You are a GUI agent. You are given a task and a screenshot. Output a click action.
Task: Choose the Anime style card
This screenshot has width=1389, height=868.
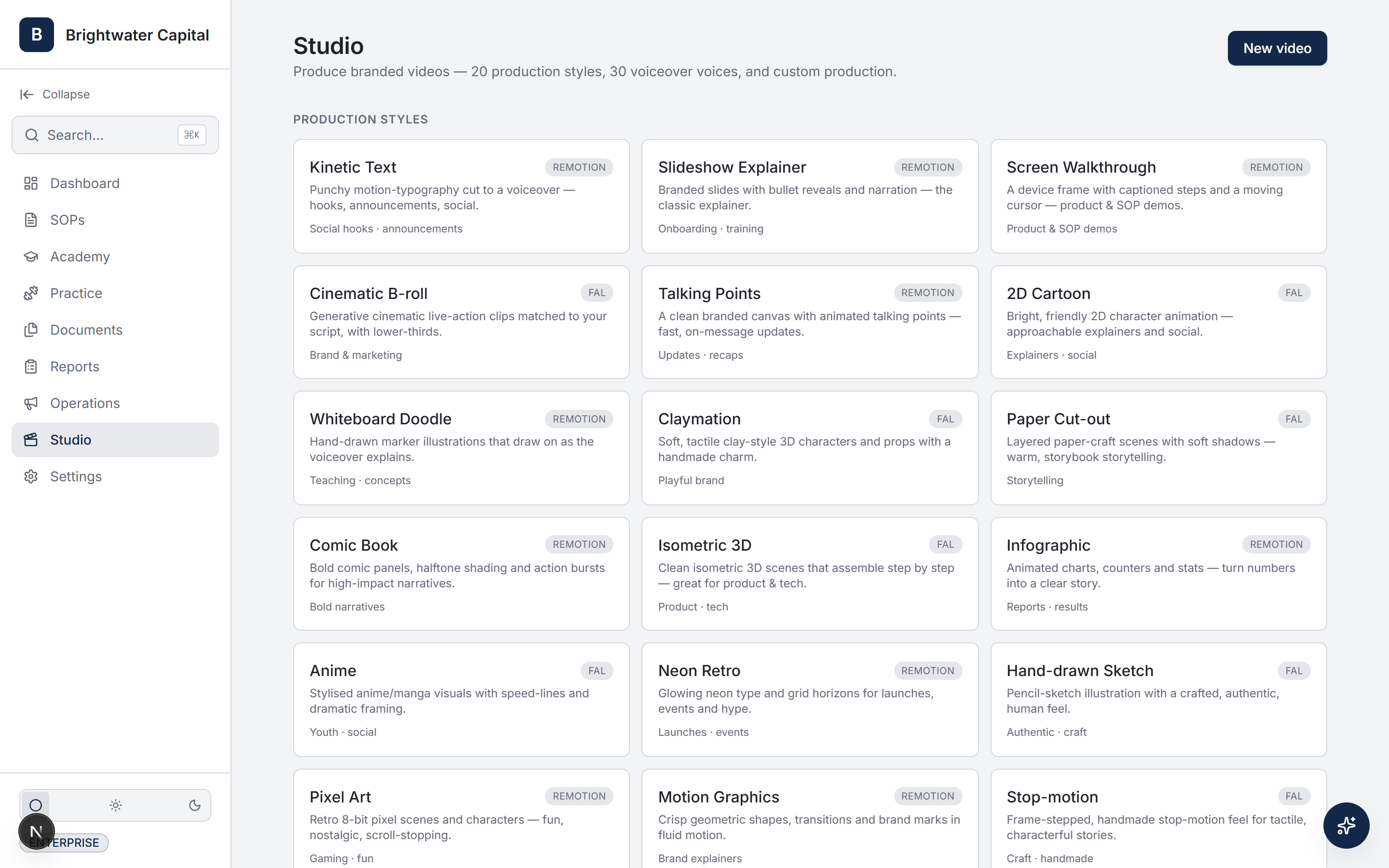point(462,700)
